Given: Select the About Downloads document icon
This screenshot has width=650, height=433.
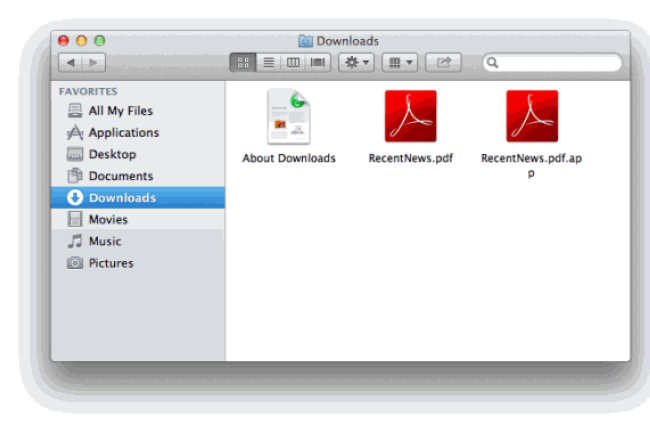Looking at the screenshot, I should pos(289,117).
